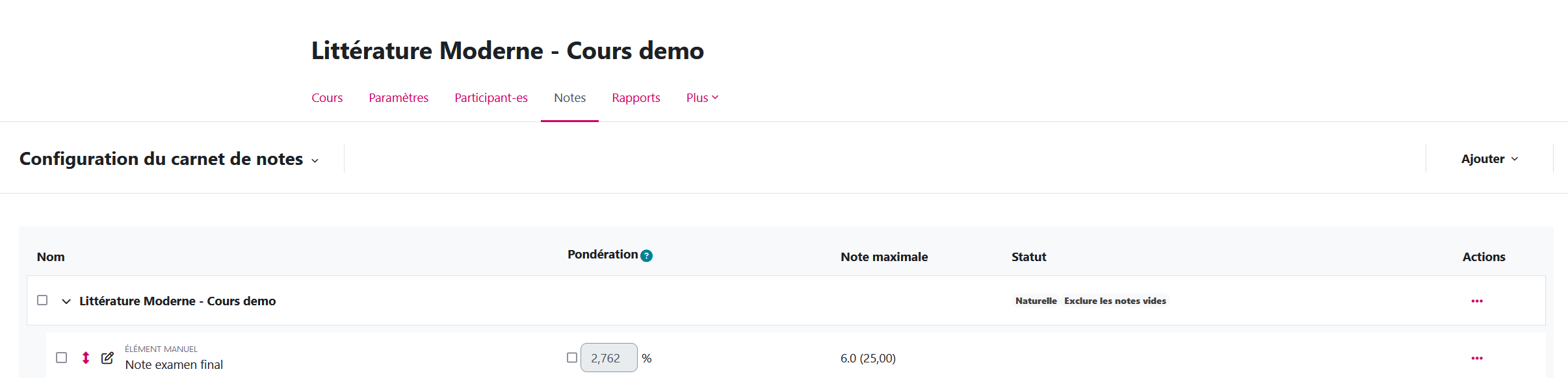Expand the Ajouter dropdown menu
The height and width of the screenshot is (378, 1568).
[x=1489, y=159]
